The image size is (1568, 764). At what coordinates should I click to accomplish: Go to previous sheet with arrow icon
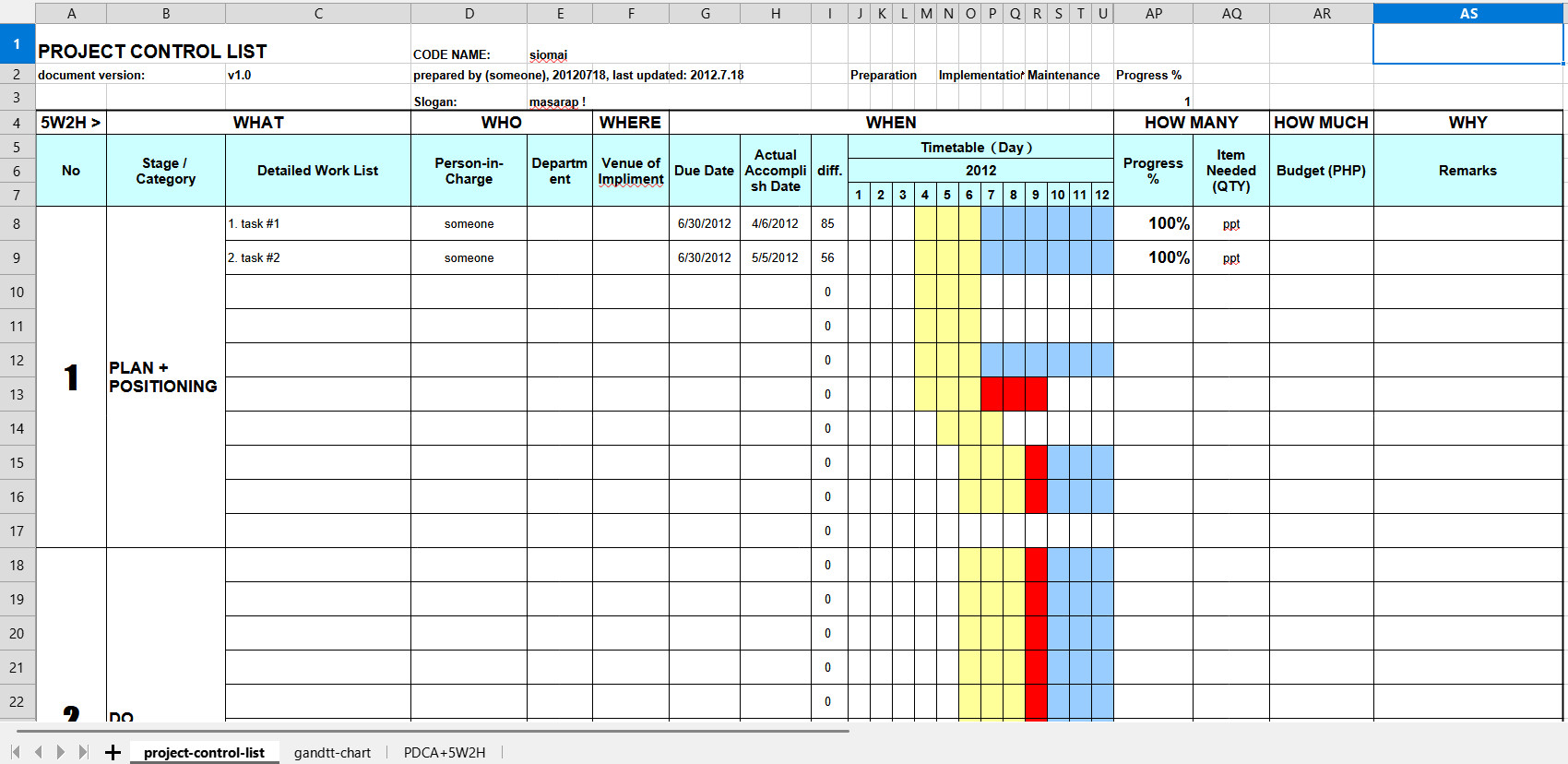click(x=38, y=753)
